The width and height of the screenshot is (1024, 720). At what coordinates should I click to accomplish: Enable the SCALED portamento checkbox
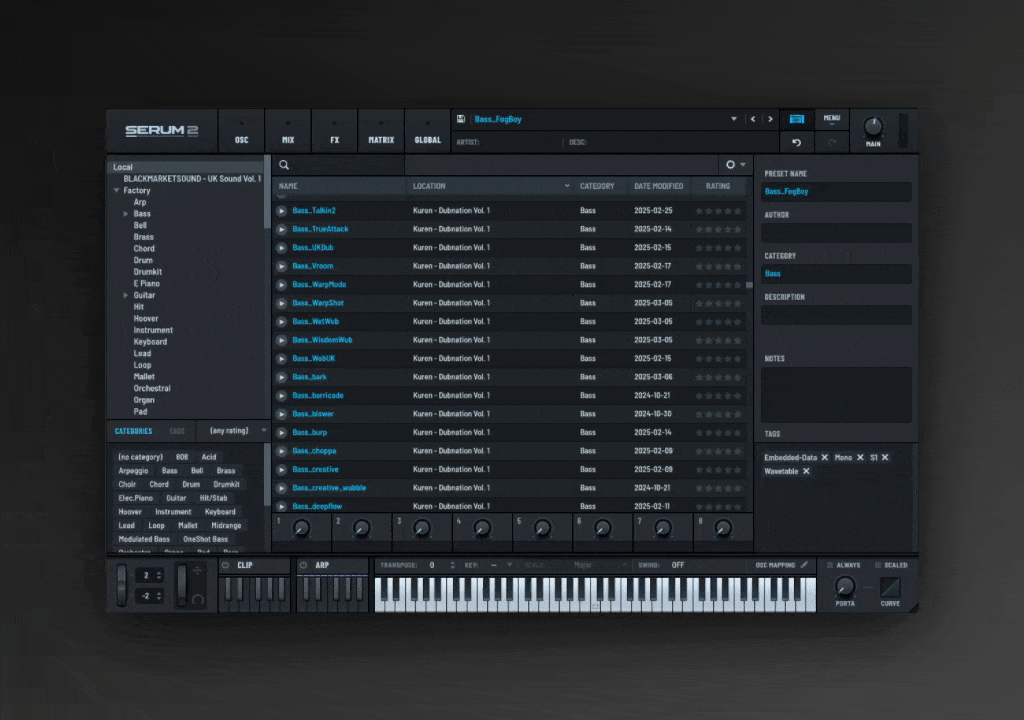[x=878, y=565]
